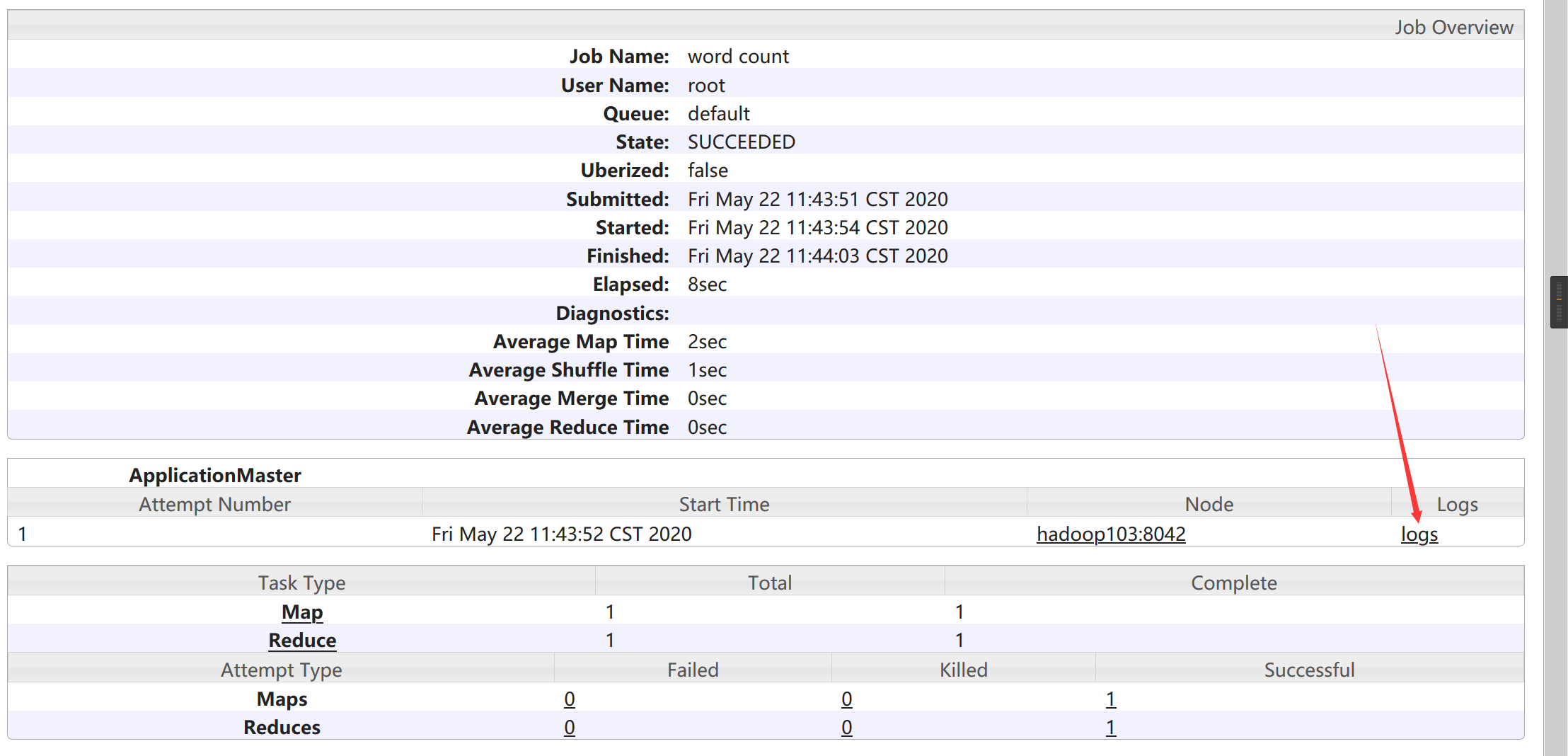Click the Reduces attempt type row label

coord(282,727)
